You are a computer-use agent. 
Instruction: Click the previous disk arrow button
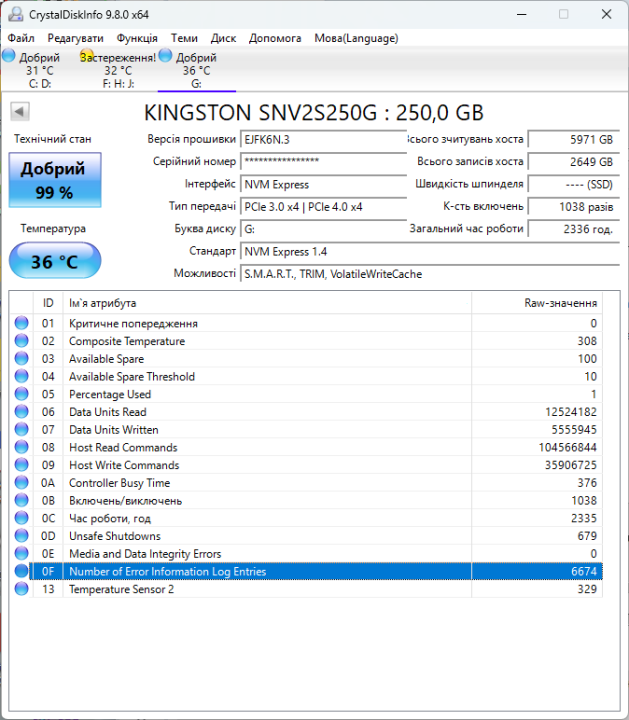(x=19, y=111)
